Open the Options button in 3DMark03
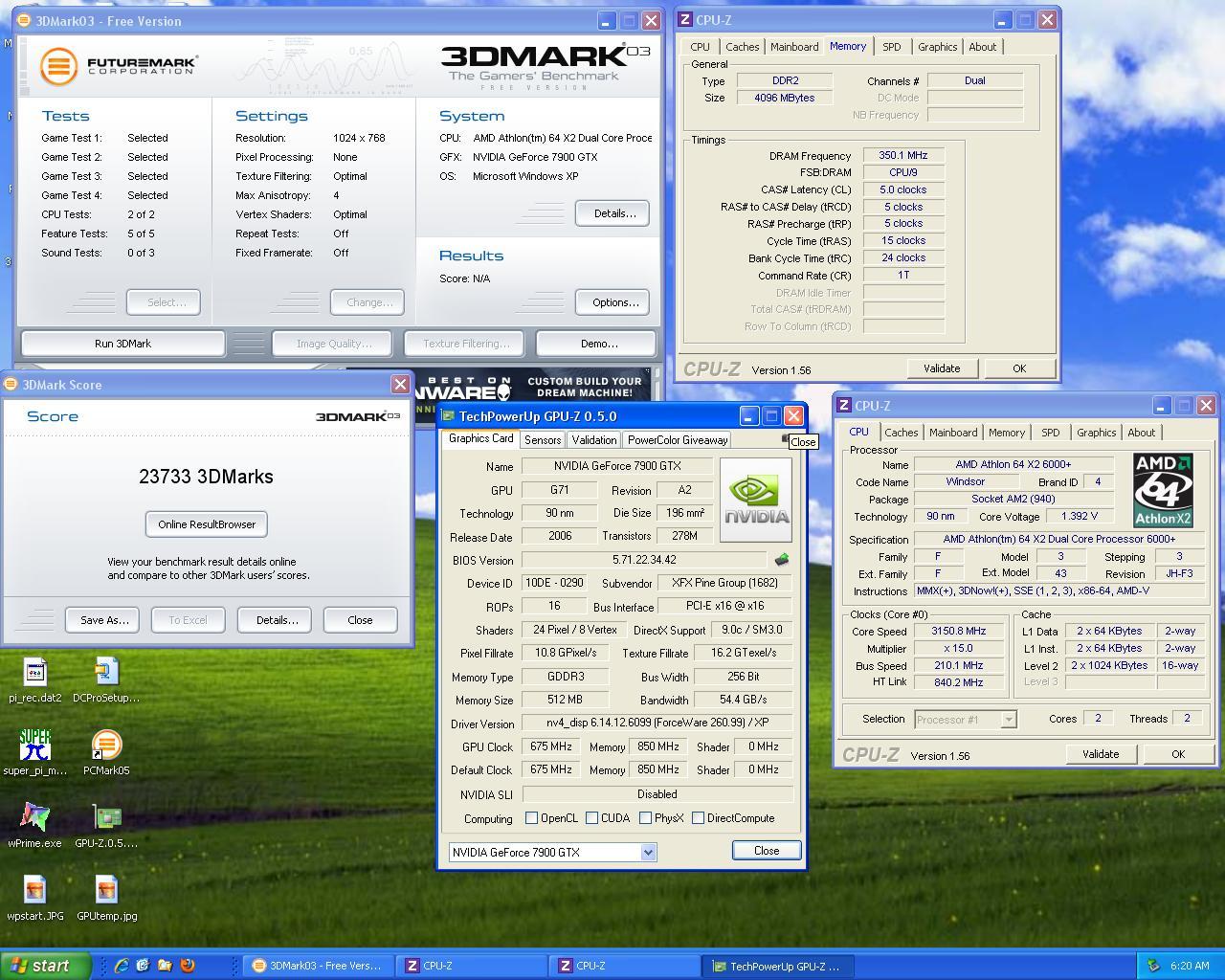Screen dimensions: 1225x980 point(614,302)
